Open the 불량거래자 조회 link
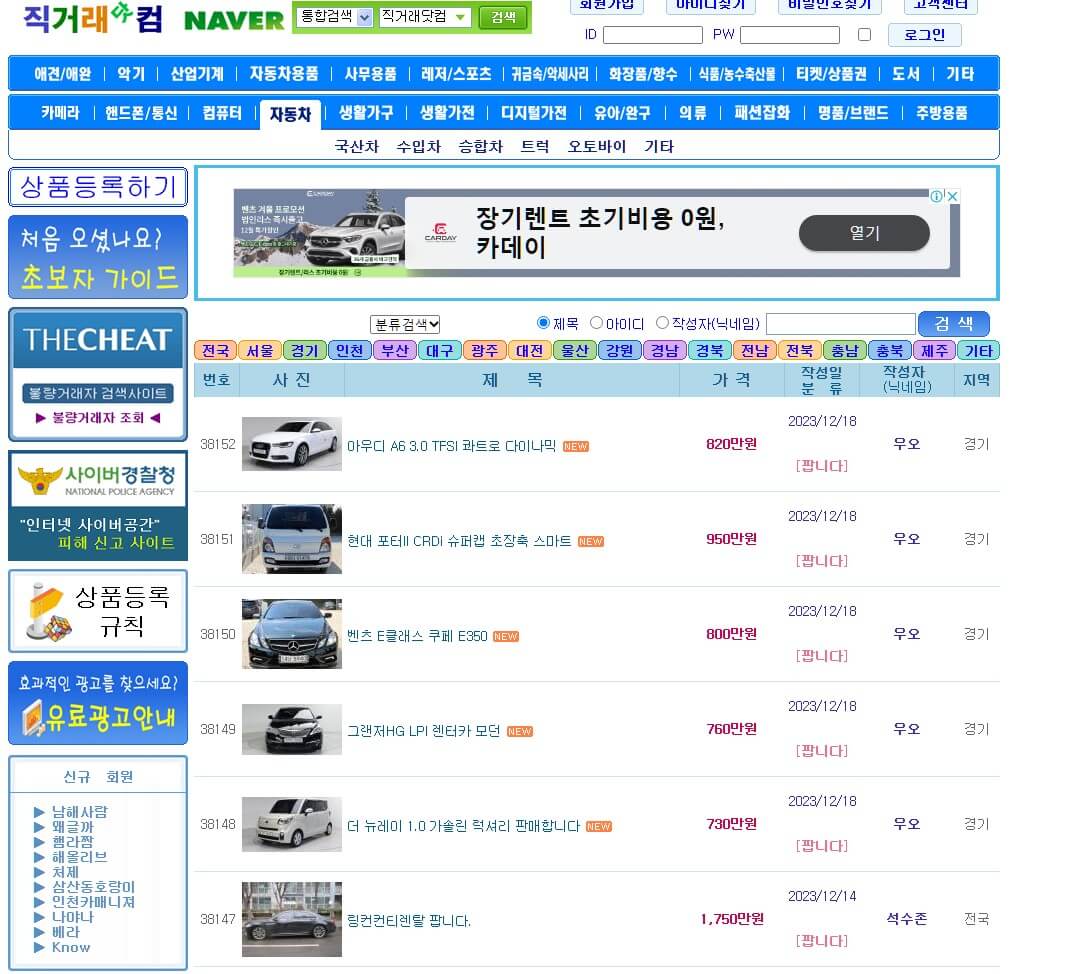The height and width of the screenshot is (974, 1068). (x=98, y=418)
